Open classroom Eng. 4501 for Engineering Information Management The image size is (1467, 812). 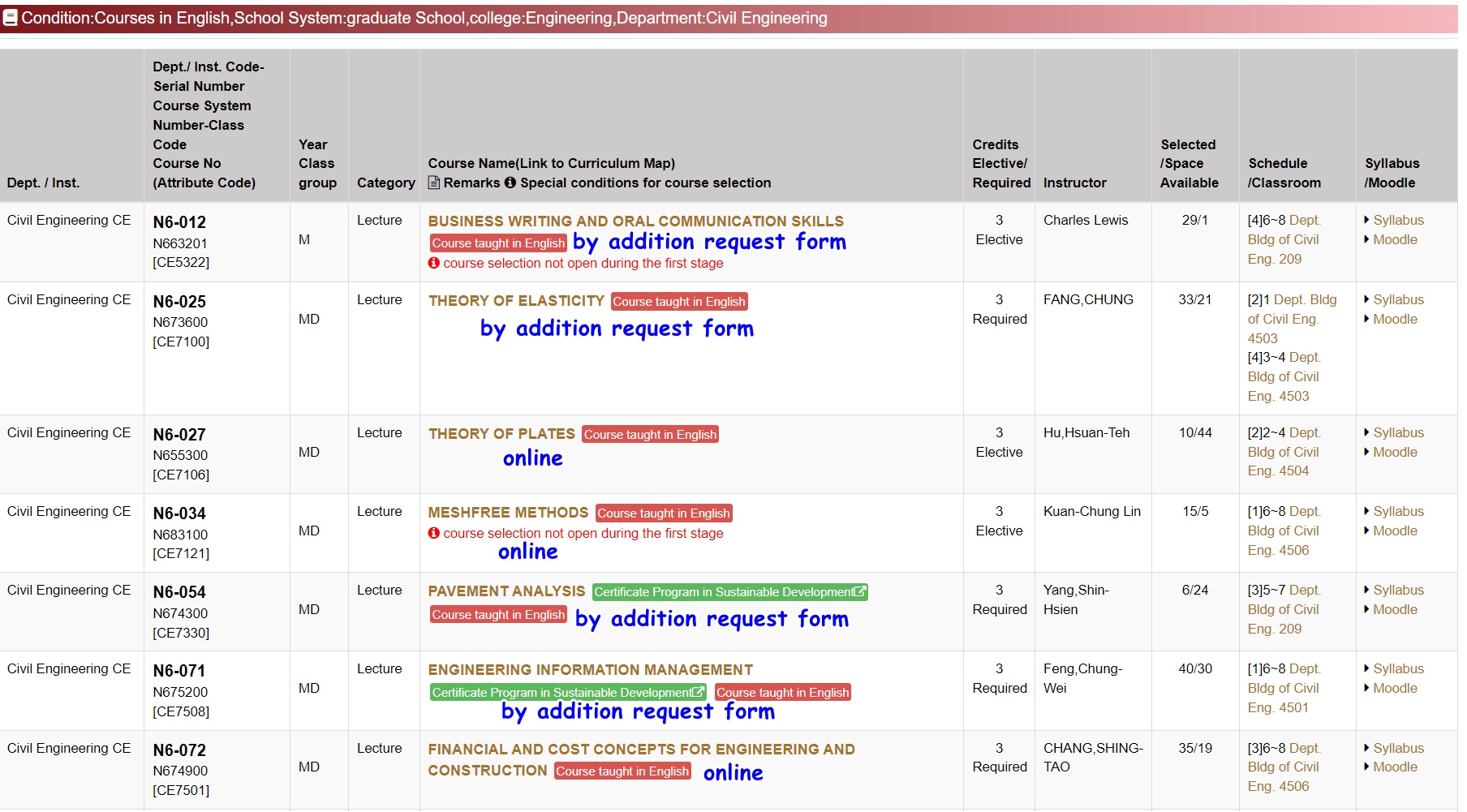[1284, 688]
